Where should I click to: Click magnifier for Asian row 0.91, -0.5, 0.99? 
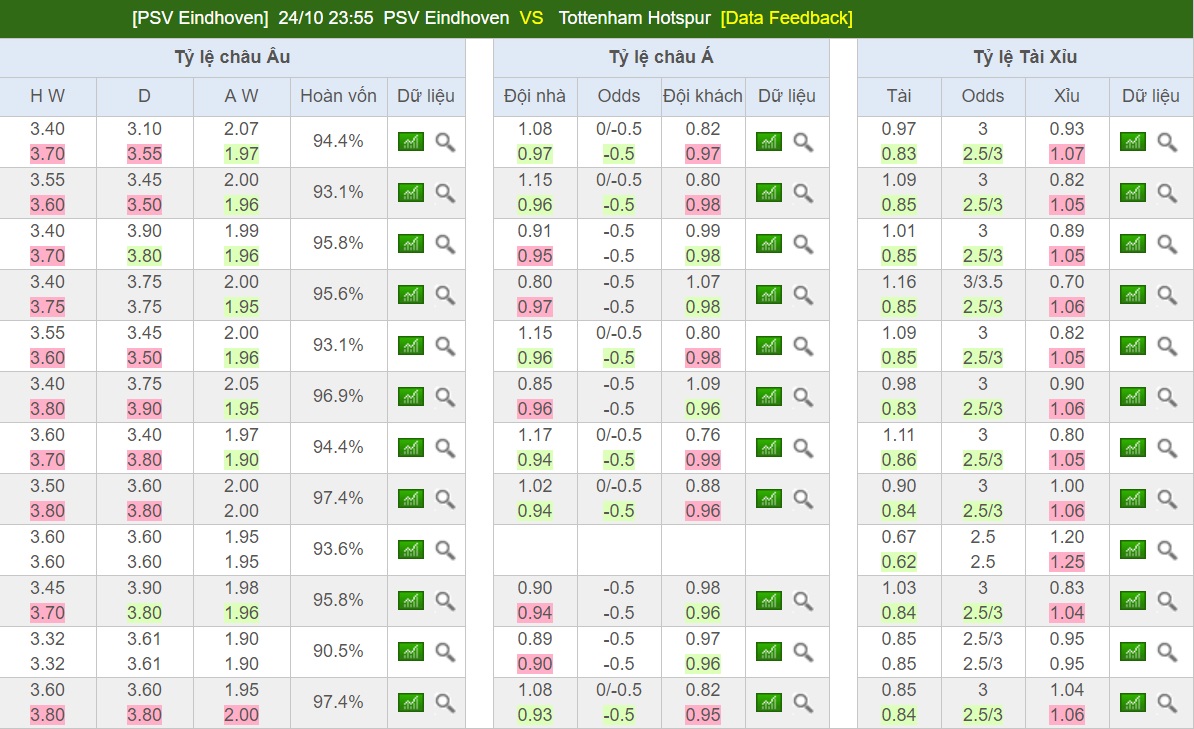803,244
